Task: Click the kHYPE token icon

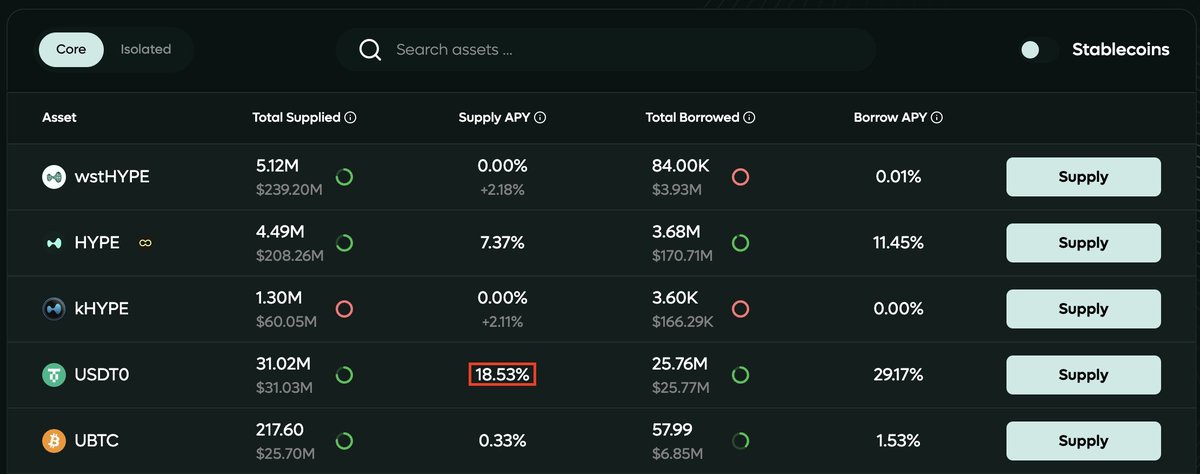Action: click(54, 309)
